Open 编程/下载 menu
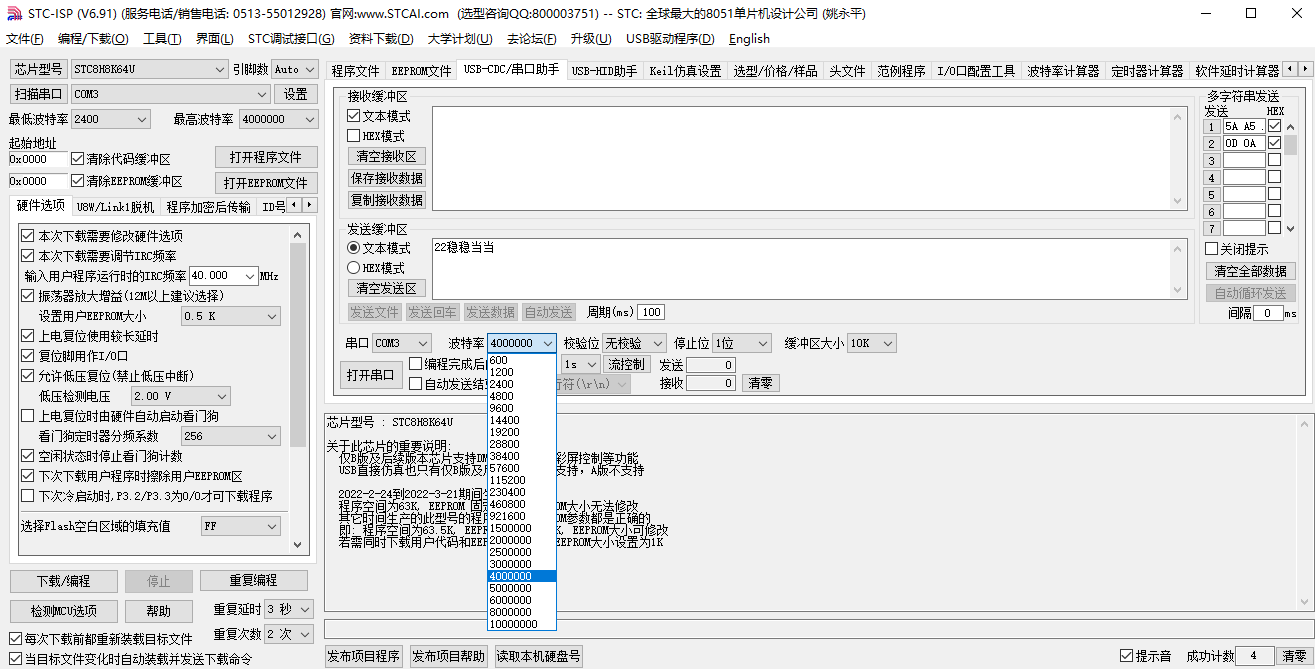The height and width of the screenshot is (669, 1315). point(93,39)
